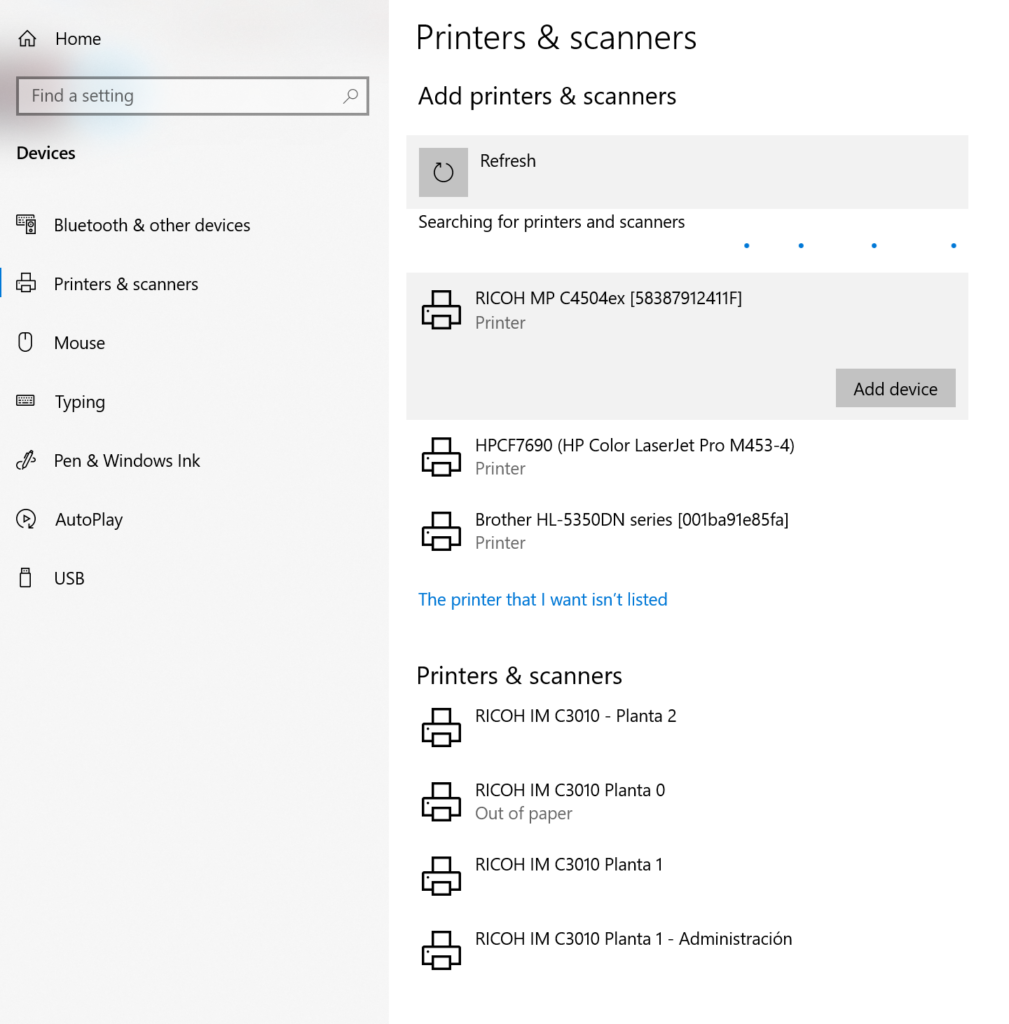Click the search magnifier icon
Screen dimensions: 1009x1024
350,96
